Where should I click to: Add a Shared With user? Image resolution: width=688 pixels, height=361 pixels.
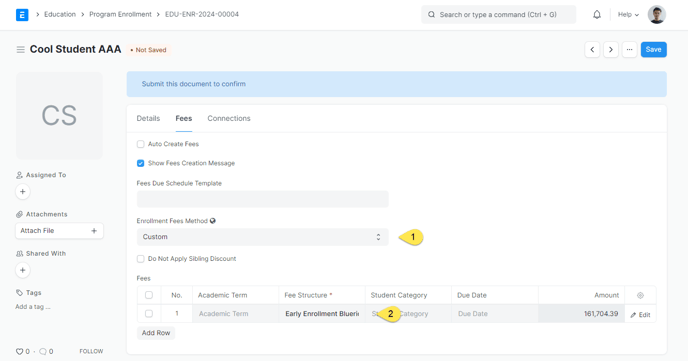point(23,270)
